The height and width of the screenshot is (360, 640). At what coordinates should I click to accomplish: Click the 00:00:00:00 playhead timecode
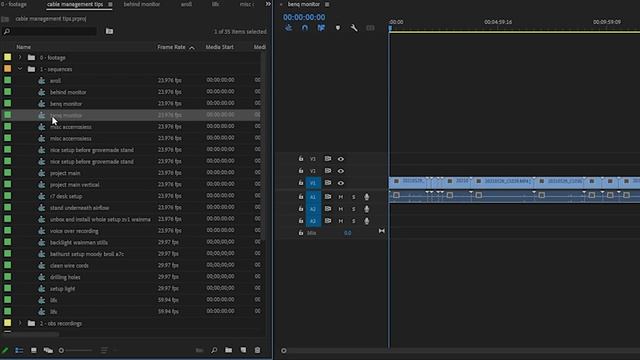click(x=304, y=17)
